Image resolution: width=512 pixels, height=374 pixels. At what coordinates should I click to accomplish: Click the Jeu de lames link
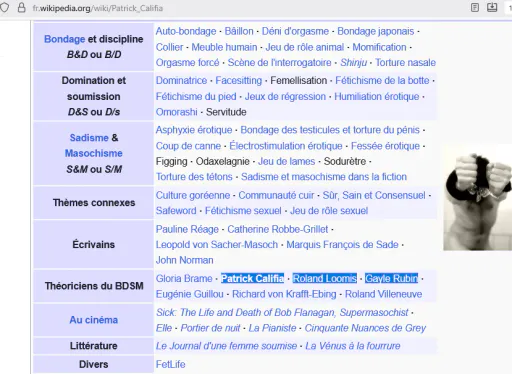pos(287,161)
